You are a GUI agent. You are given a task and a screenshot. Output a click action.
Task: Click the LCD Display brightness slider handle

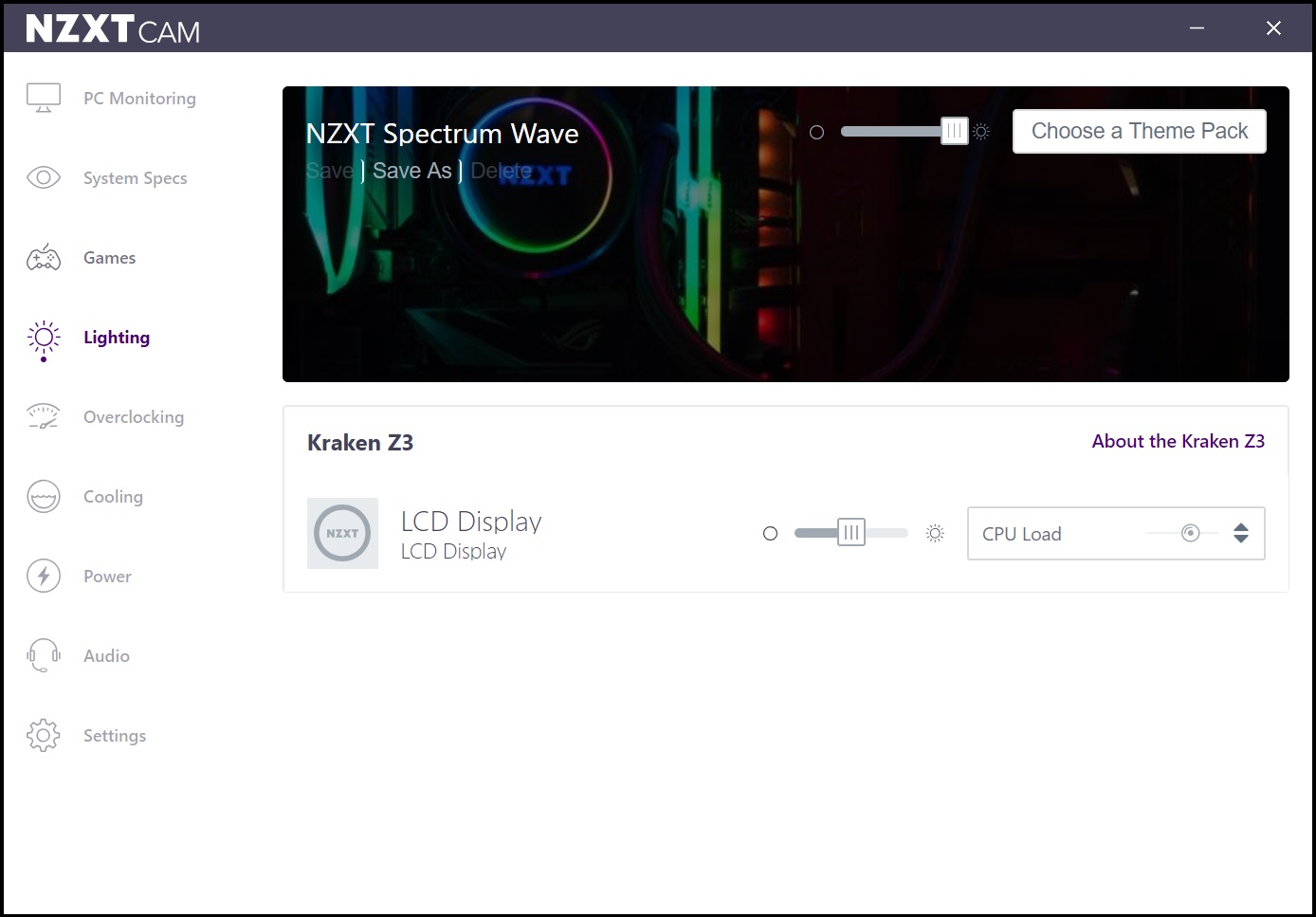pyautogui.click(x=851, y=533)
